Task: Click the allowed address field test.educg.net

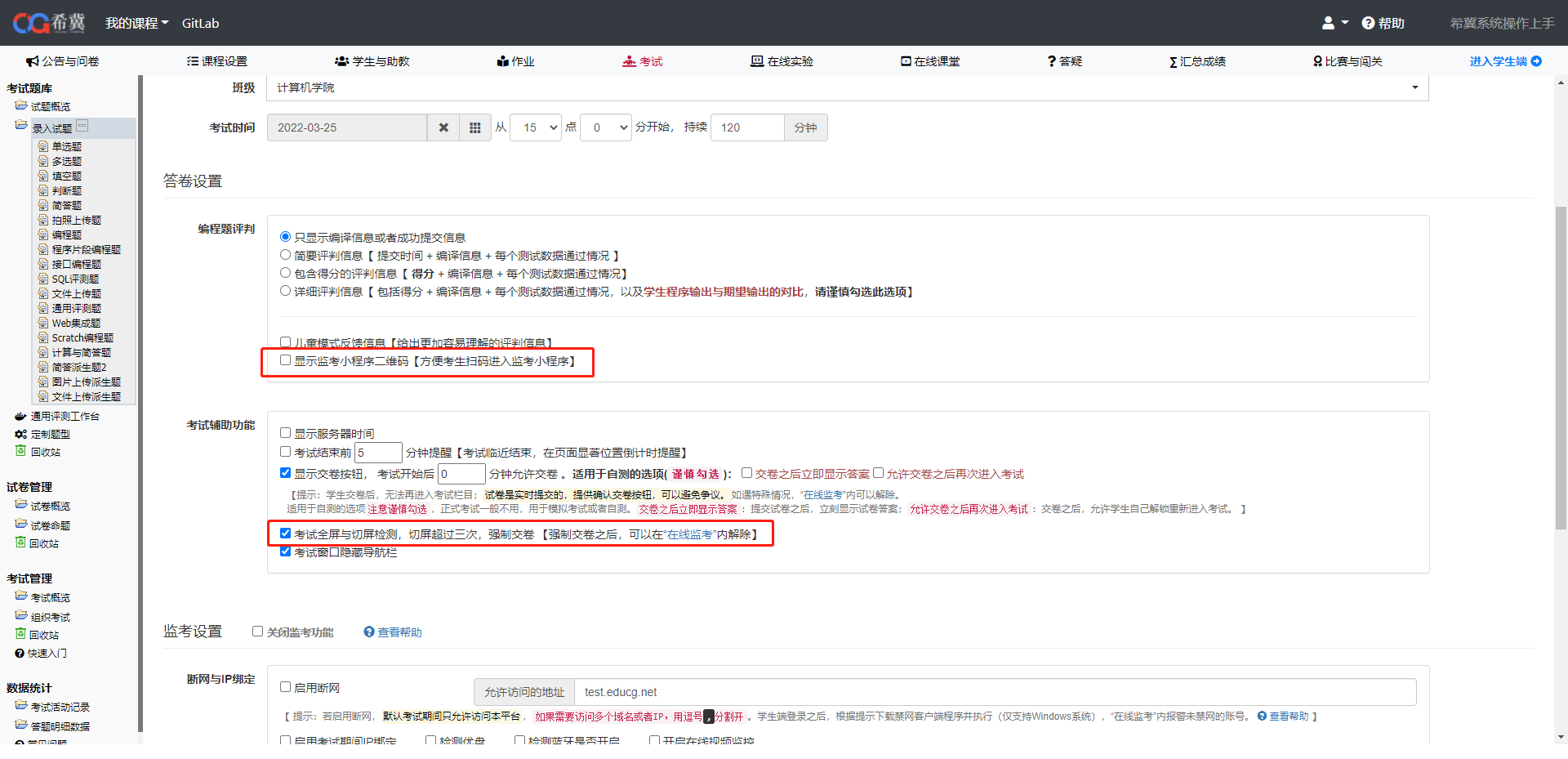Action: pos(995,692)
